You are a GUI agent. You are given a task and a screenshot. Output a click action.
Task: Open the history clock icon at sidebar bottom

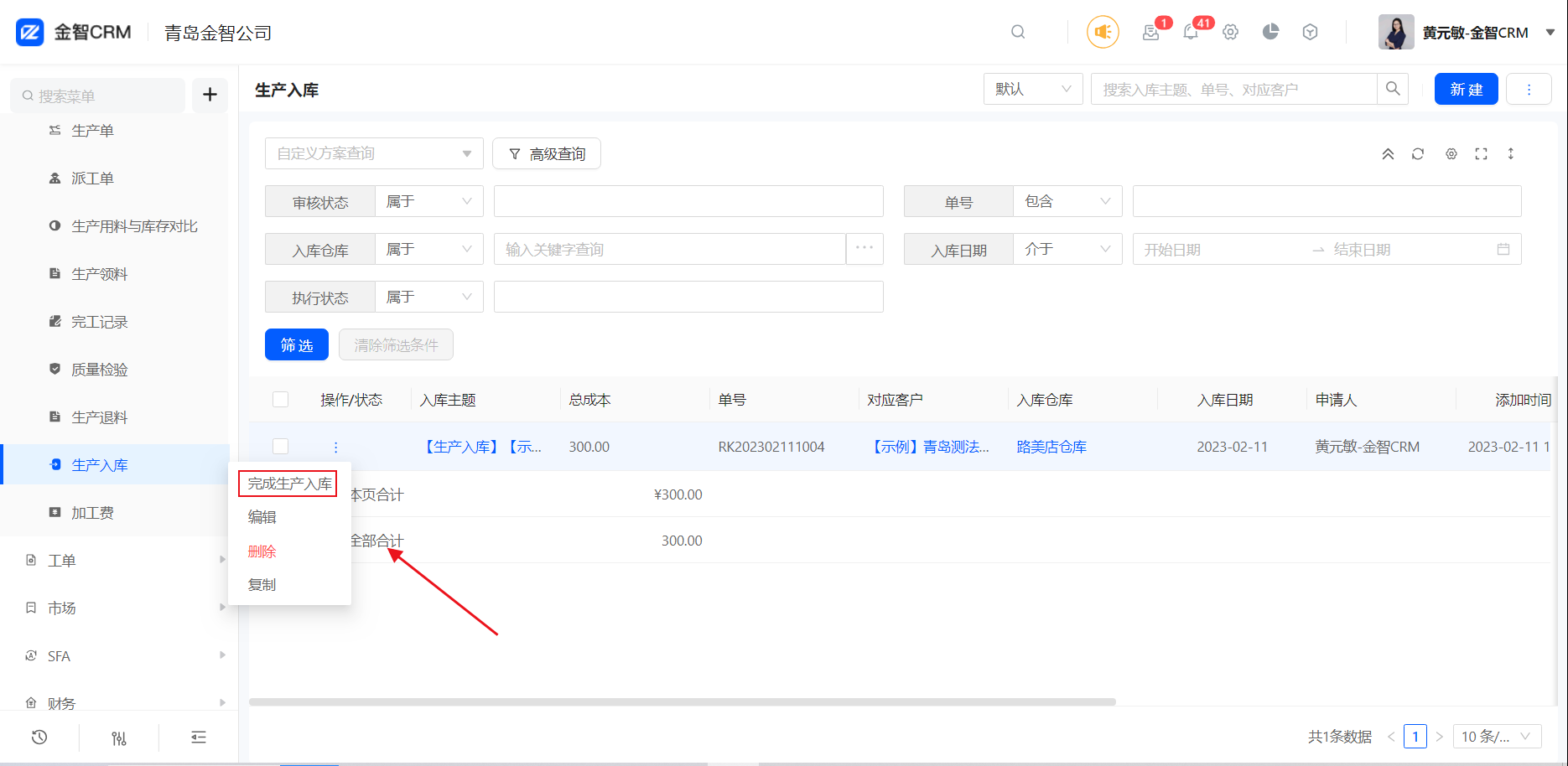pos(39,738)
